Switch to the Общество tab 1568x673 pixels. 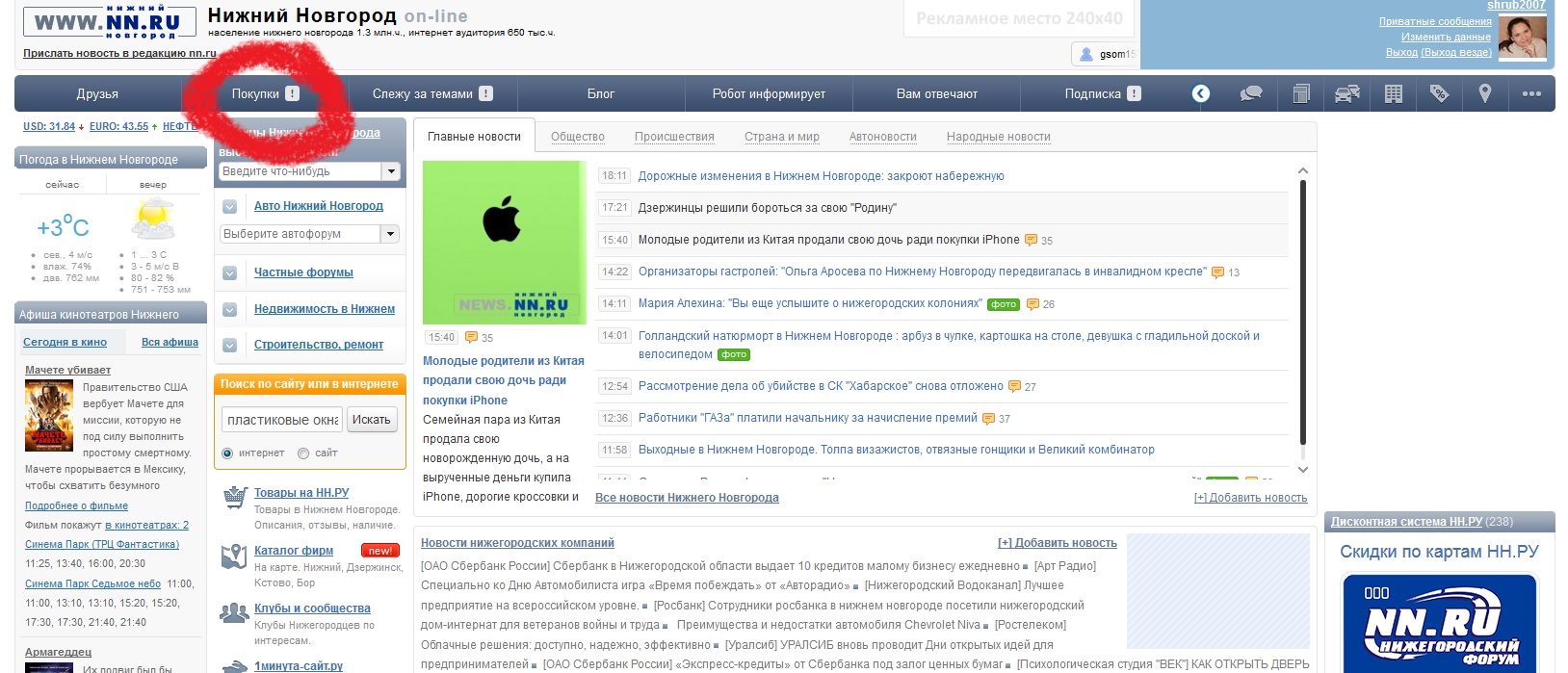(578, 137)
